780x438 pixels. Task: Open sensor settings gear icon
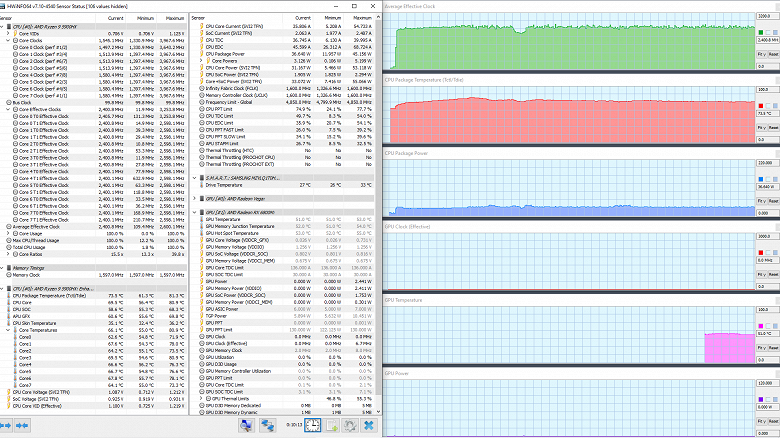[351, 425]
